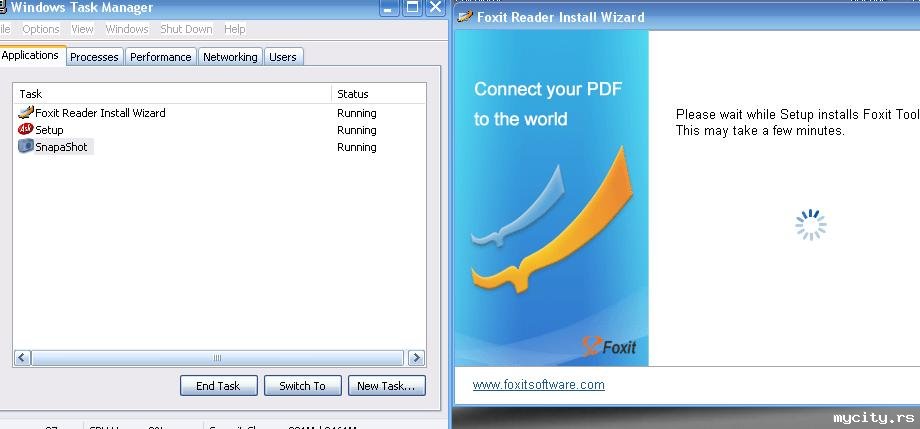920x429 pixels.
Task: Switch to the Processes tab
Action: click(94, 57)
